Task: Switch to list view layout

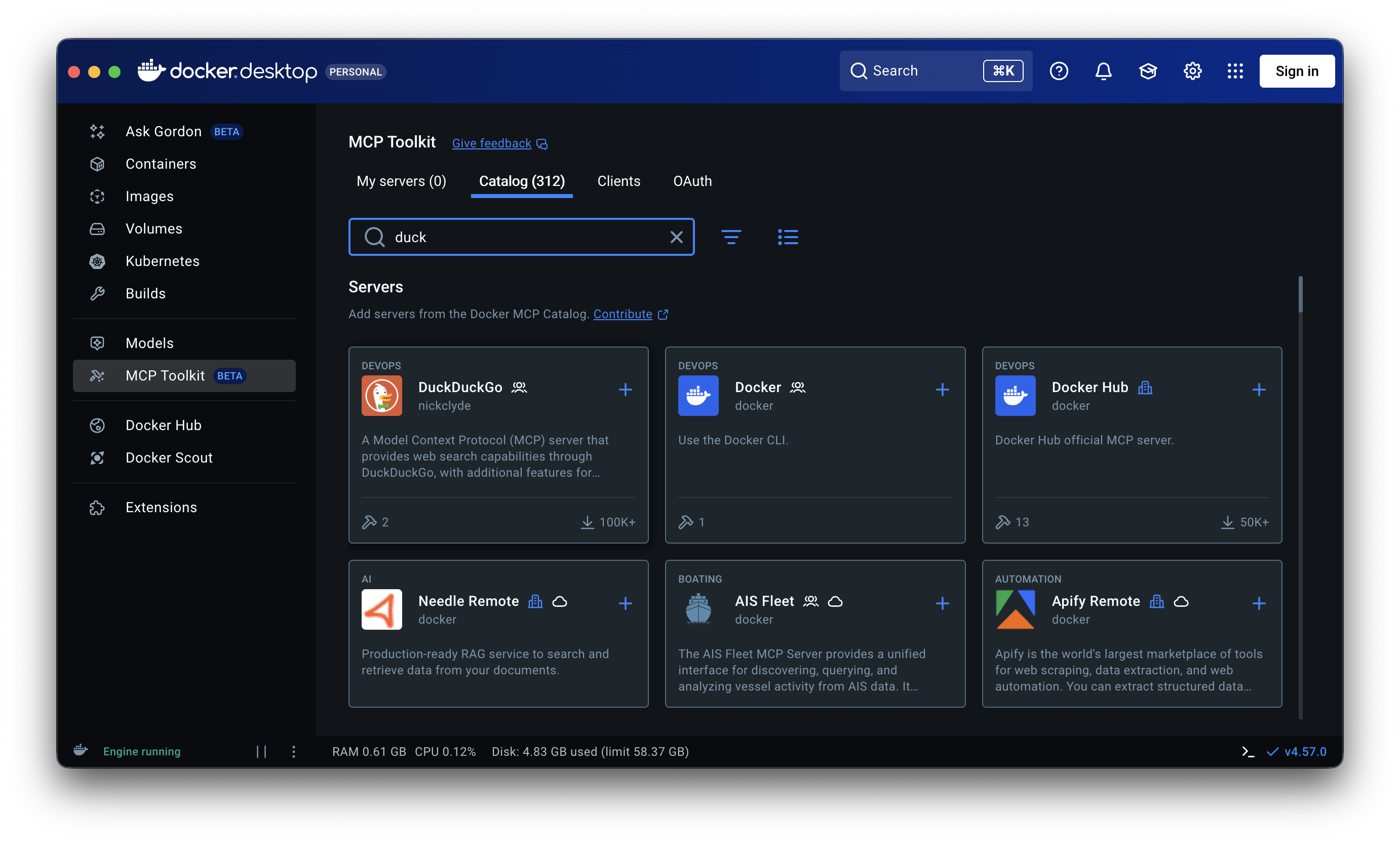Action: point(788,237)
